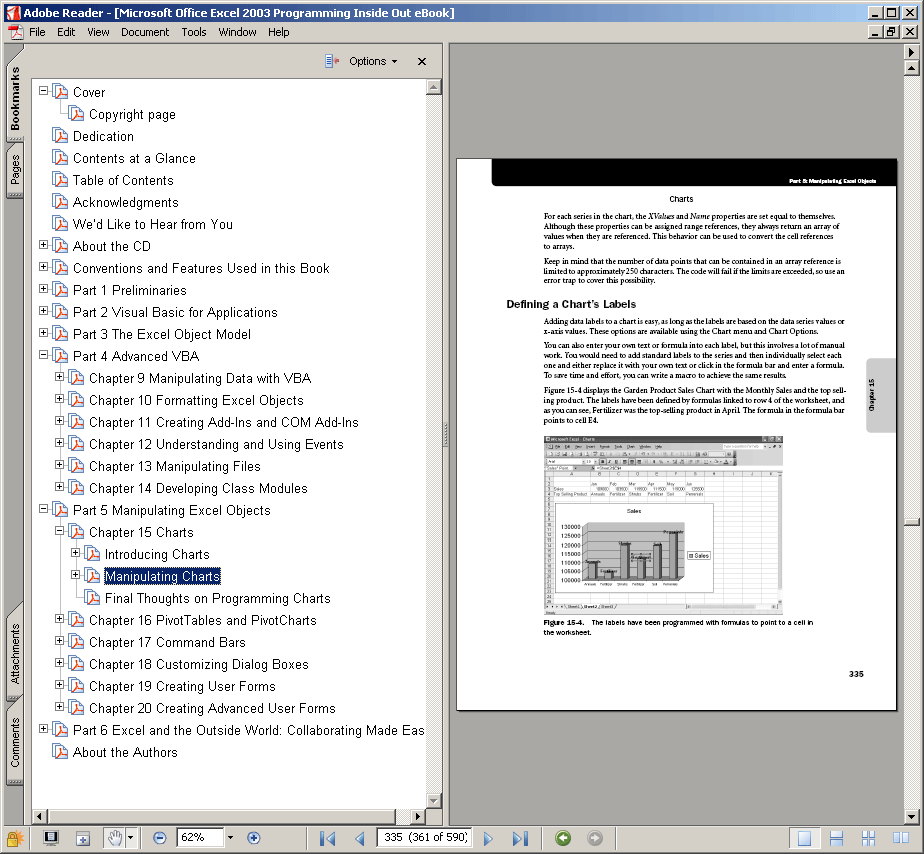Click the full screen view icon

51,838
